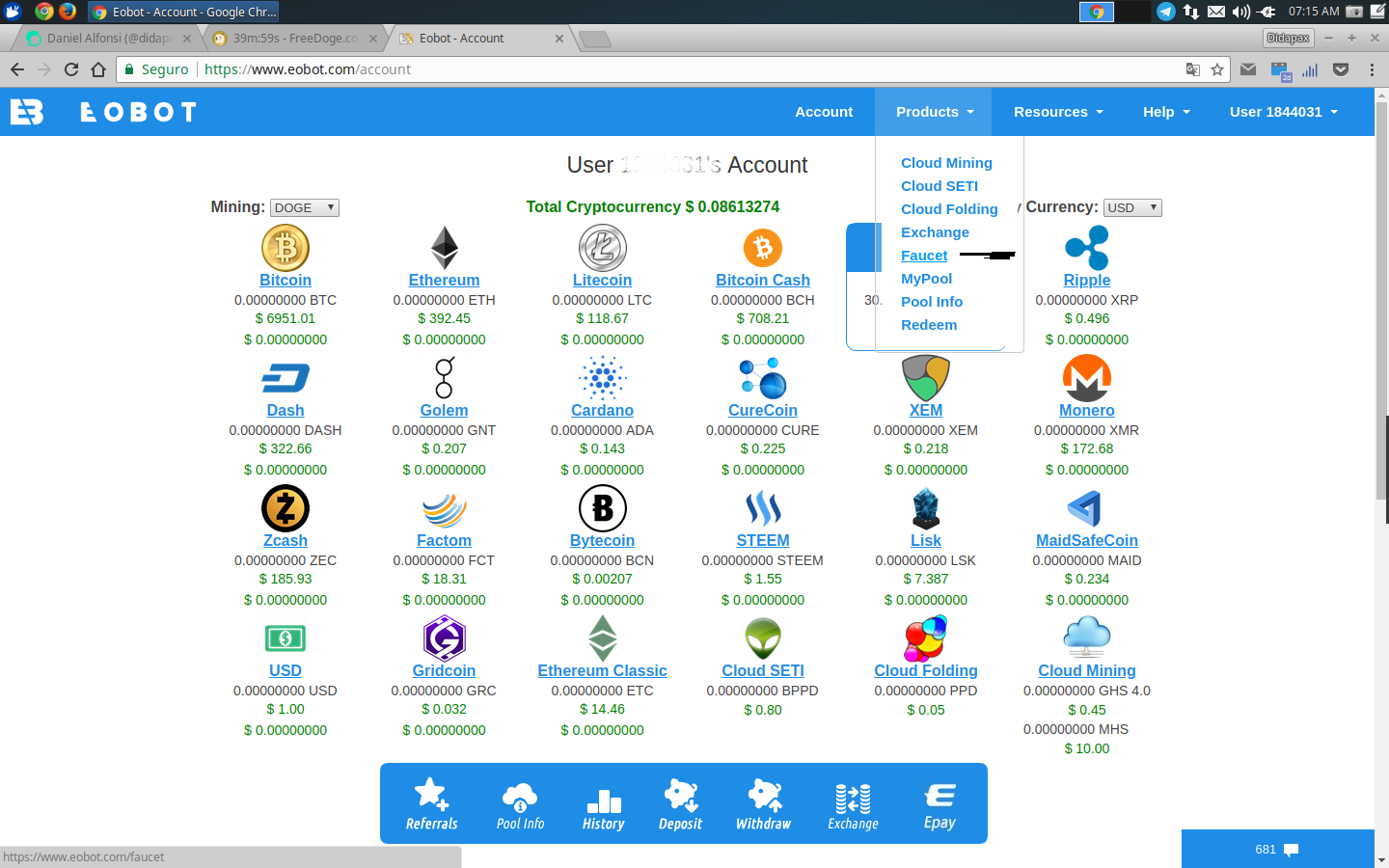
Task: Click the Ethereum Classic green icon
Action: point(603,638)
